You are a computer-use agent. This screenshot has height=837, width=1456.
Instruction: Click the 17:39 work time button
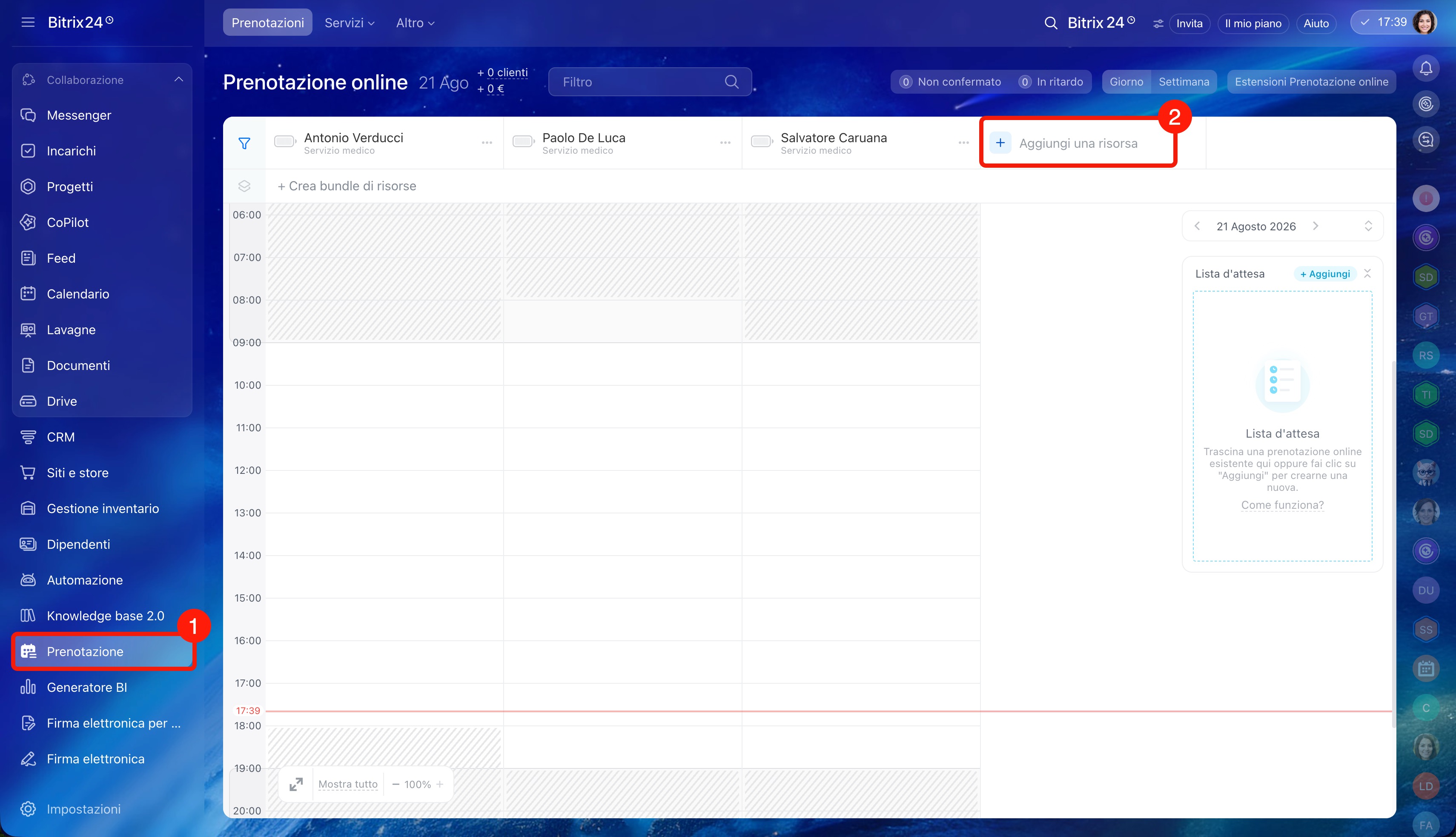pos(1384,23)
